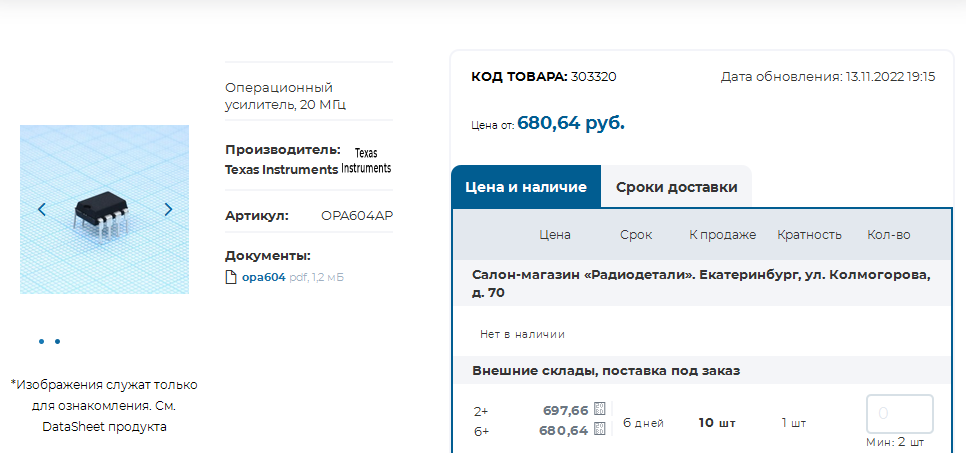Screen dimensions: 966x453
Task: Click the 6 дней delivery term
Action: point(643,423)
